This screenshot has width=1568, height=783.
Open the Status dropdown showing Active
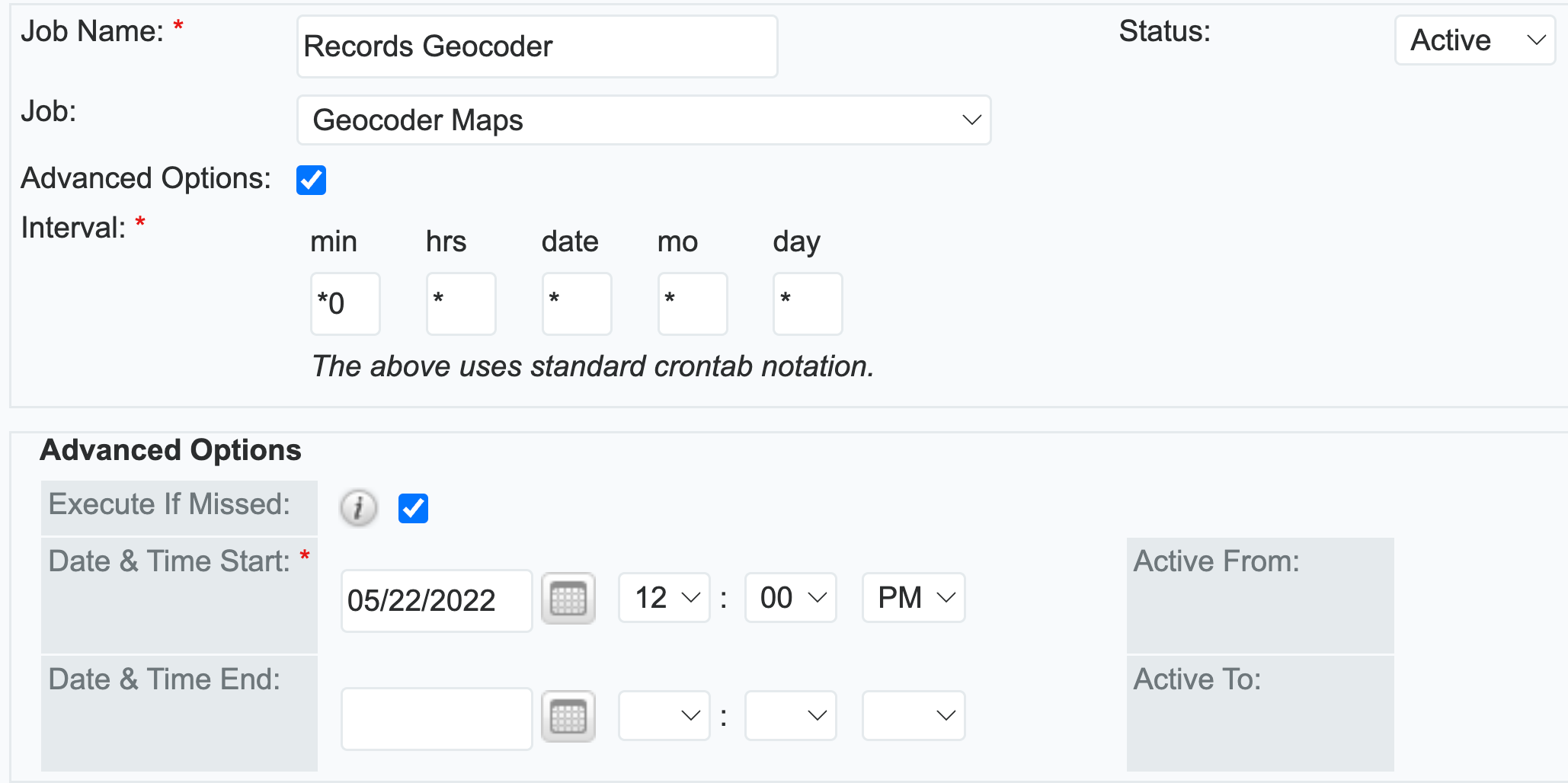pyautogui.click(x=1474, y=40)
